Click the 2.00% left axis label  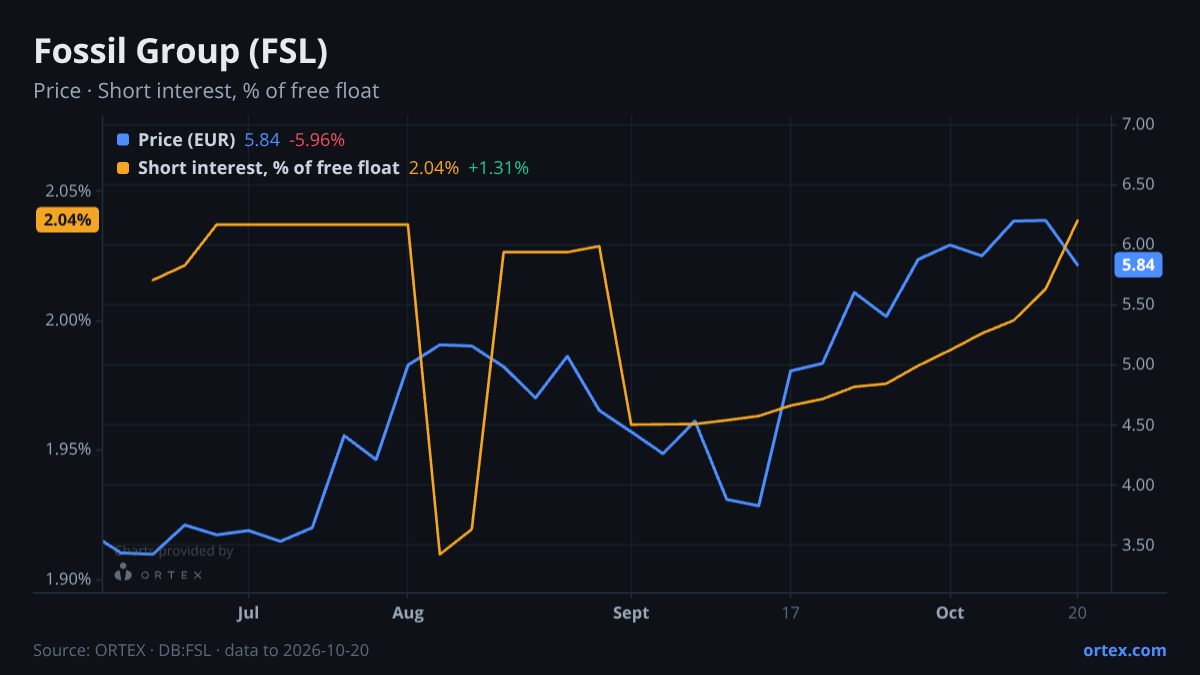click(70, 320)
